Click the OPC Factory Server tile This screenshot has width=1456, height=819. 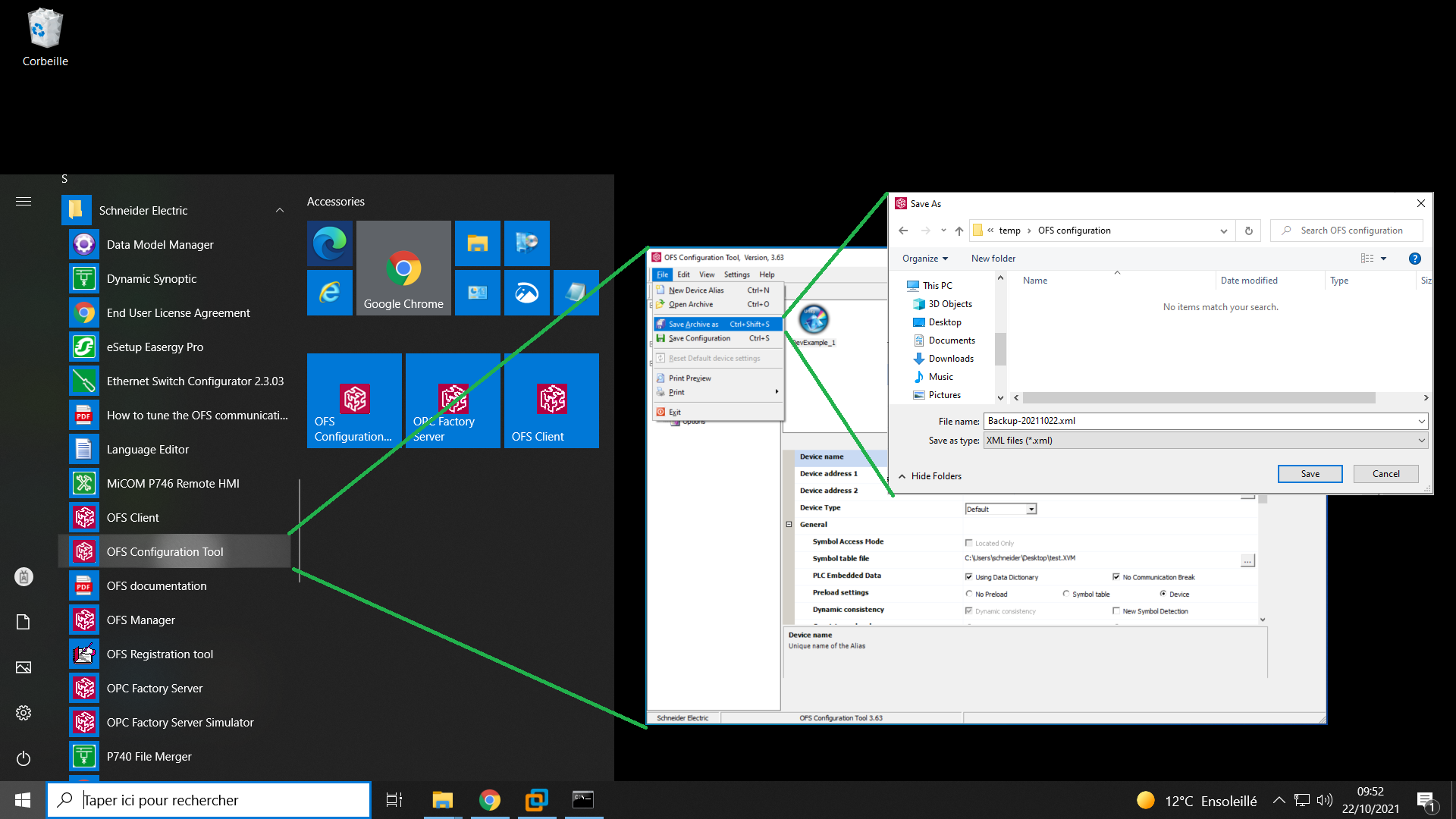pos(453,400)
